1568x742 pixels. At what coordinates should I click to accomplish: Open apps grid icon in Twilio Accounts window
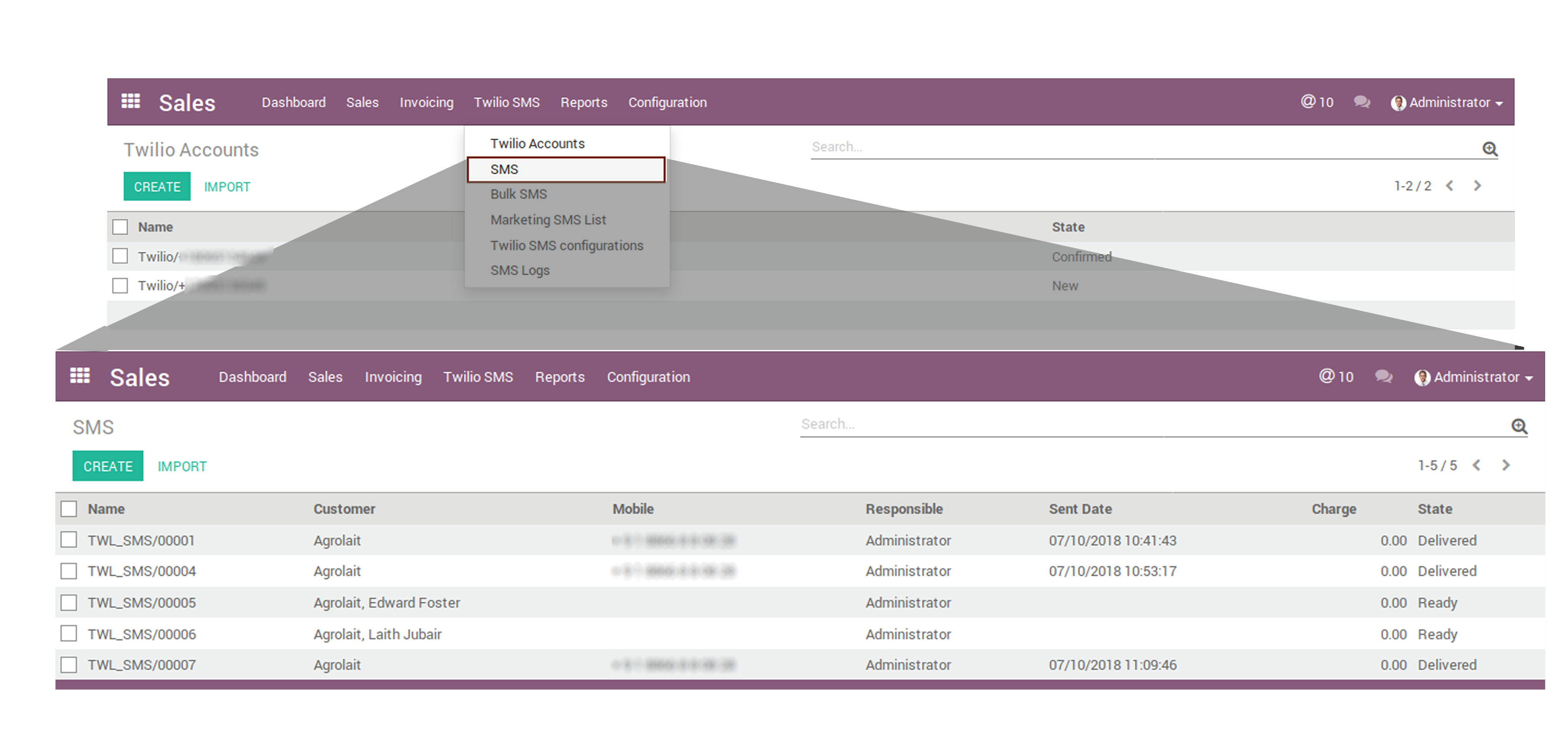pos(130,101)
